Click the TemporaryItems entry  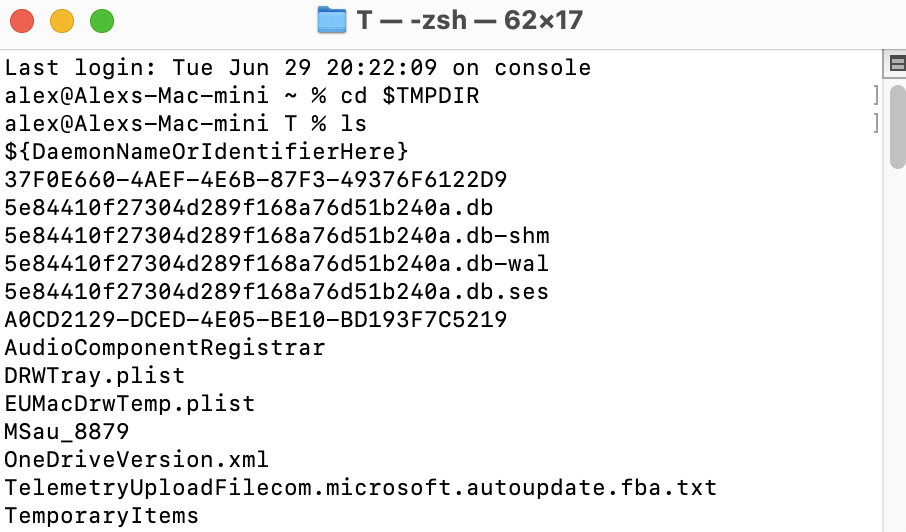(102, 516)
